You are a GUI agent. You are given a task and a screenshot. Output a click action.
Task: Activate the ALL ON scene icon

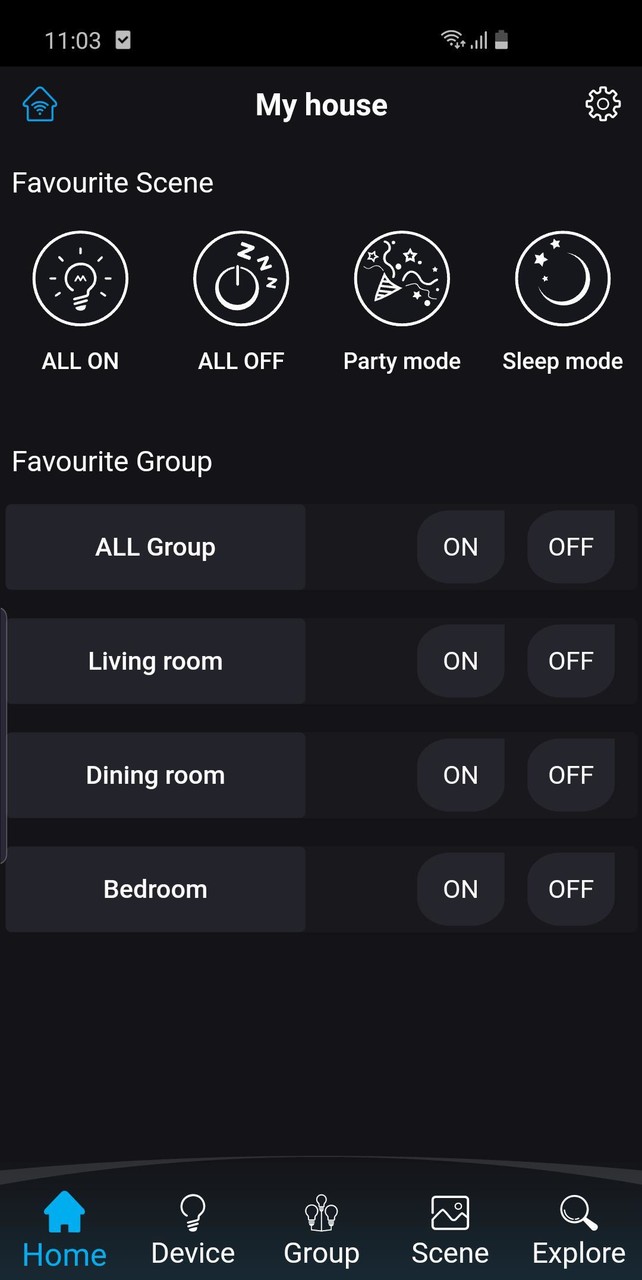point(80,278)
